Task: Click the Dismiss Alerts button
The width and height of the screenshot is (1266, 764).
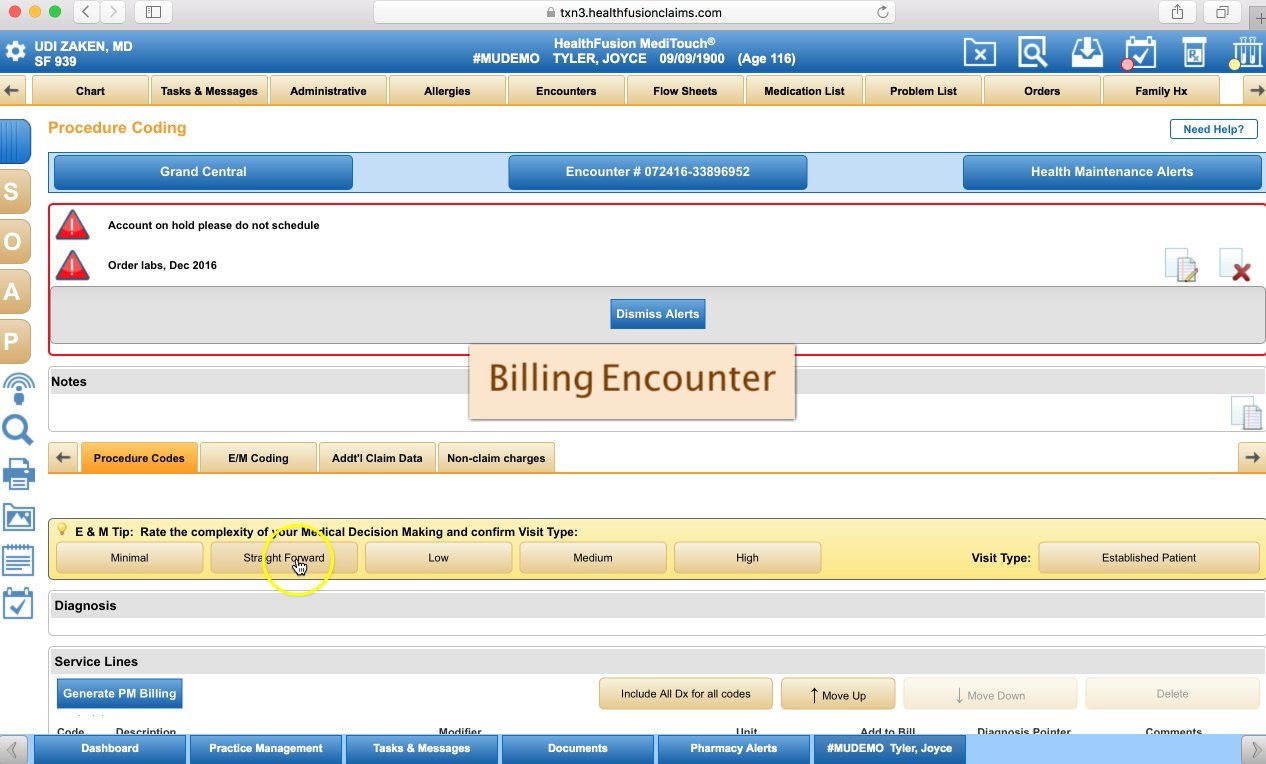Action: [x=657, y=313]
